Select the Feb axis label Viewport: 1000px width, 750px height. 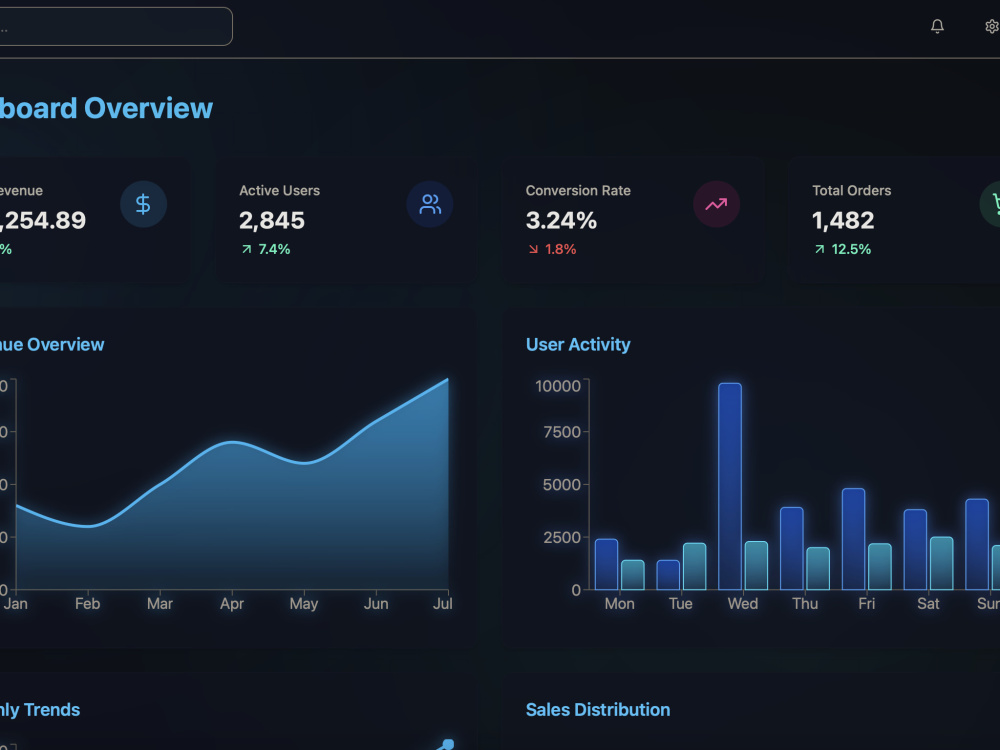click(87, 604)
